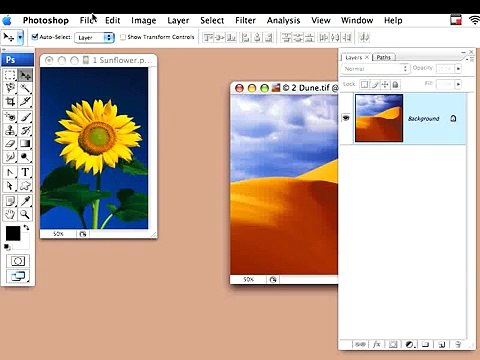This screenshot has height=360, width=480.
Task: Open the Fill slider arrow
Action: [x=458, y=84]
